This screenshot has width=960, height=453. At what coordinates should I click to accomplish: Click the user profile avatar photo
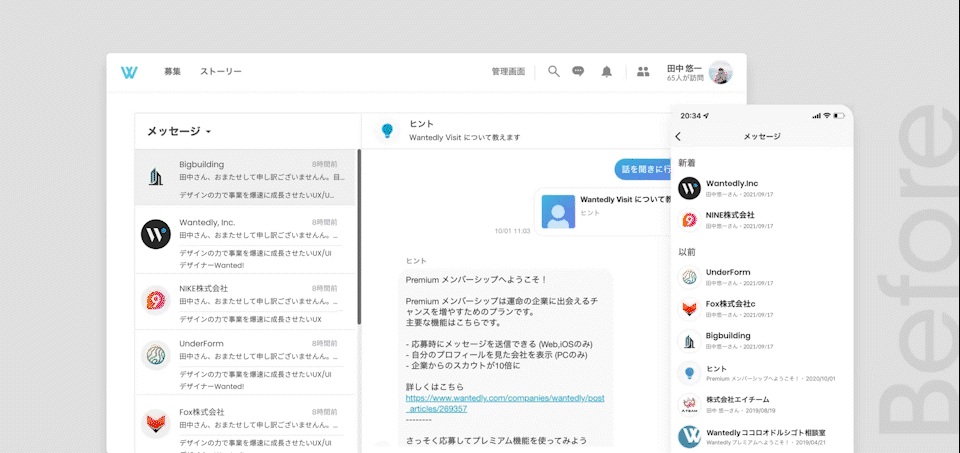tap(720, 72)
